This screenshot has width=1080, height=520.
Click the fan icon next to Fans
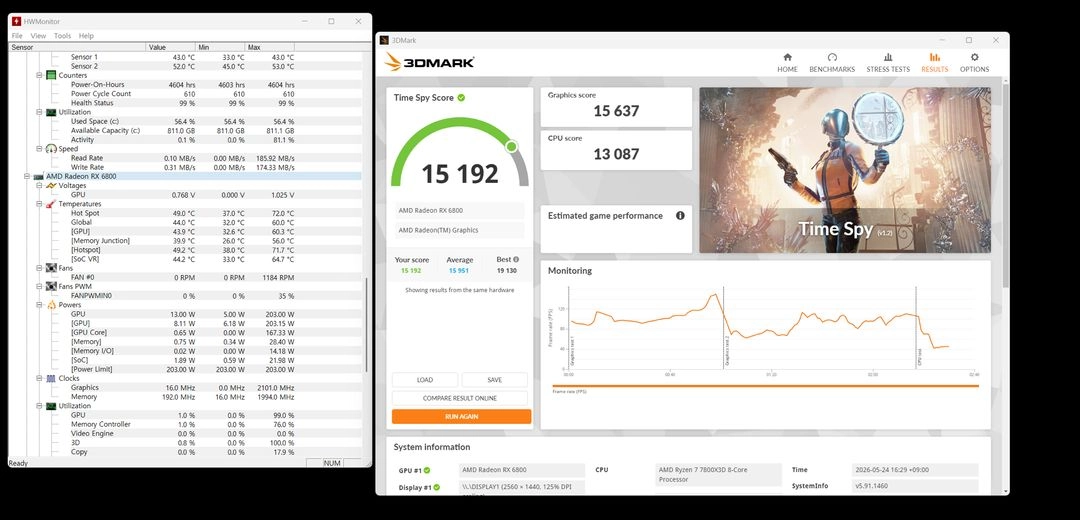pos(51,268)
